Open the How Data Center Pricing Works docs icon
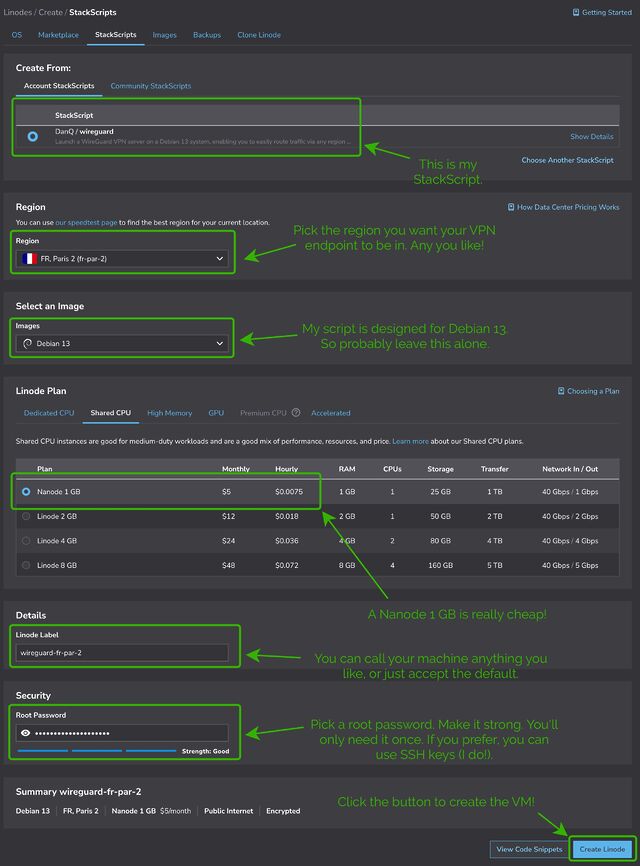This screenshot has width=640, height=866. click(x=512, y=206)
